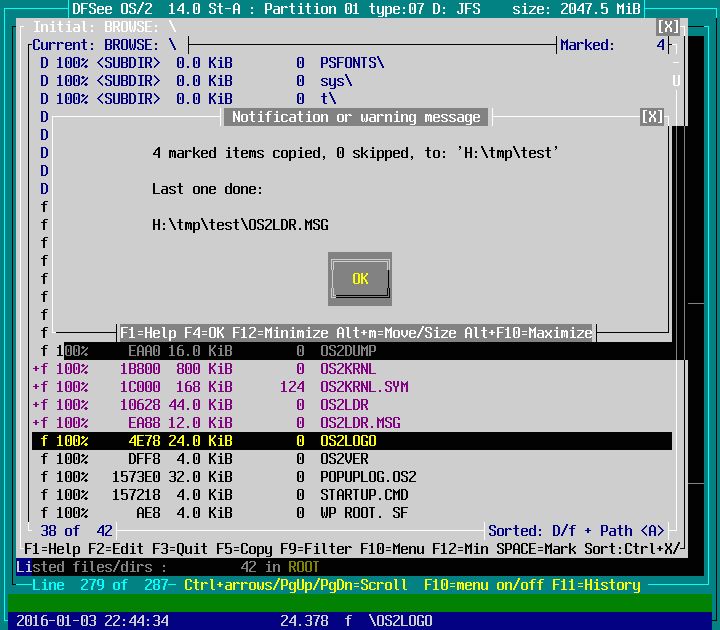Viewport: 720px width, 630px height.
Task: Close the Notification or warning message dialog
Action: coord(652,117)
